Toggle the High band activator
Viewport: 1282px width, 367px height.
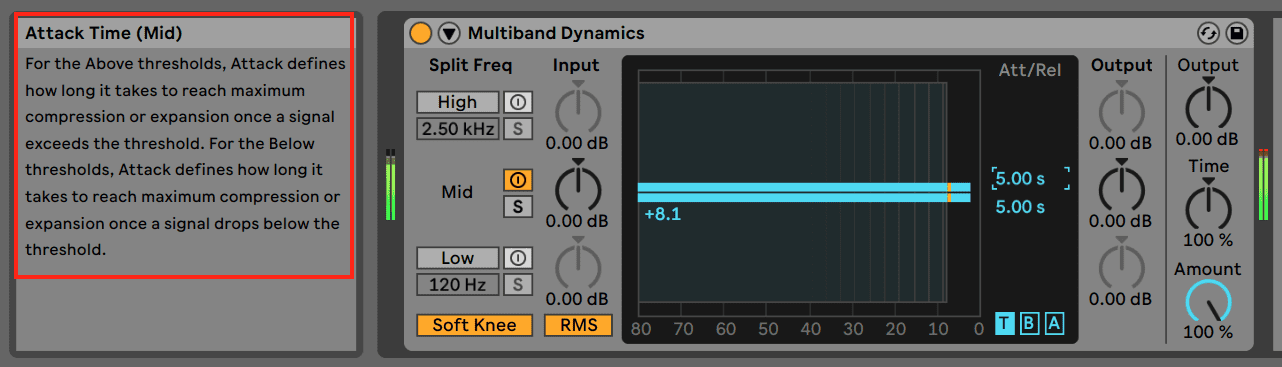517,102
